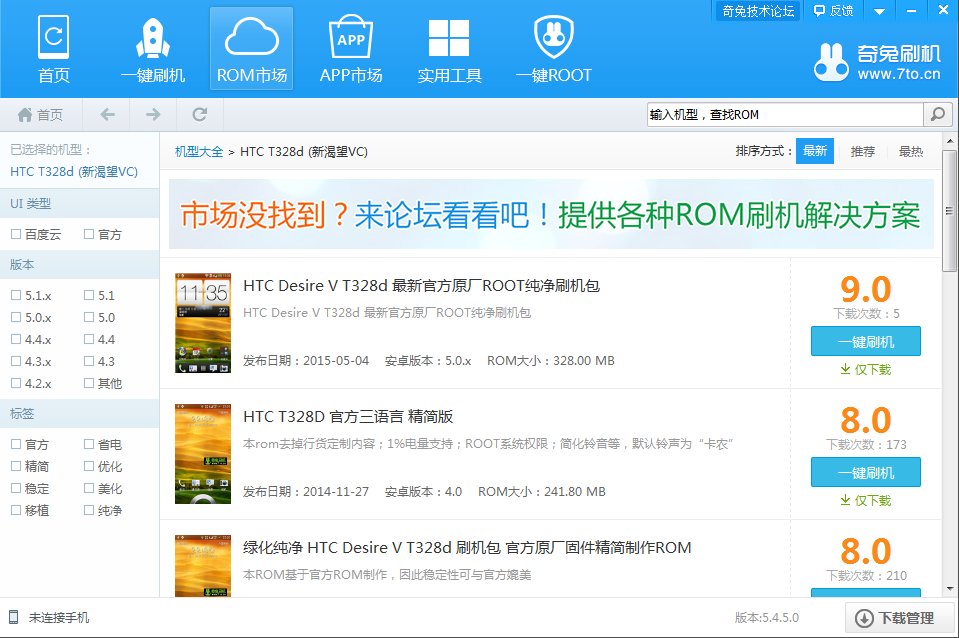
Task: Go back with the left arrow
Action: coord(107,114)
